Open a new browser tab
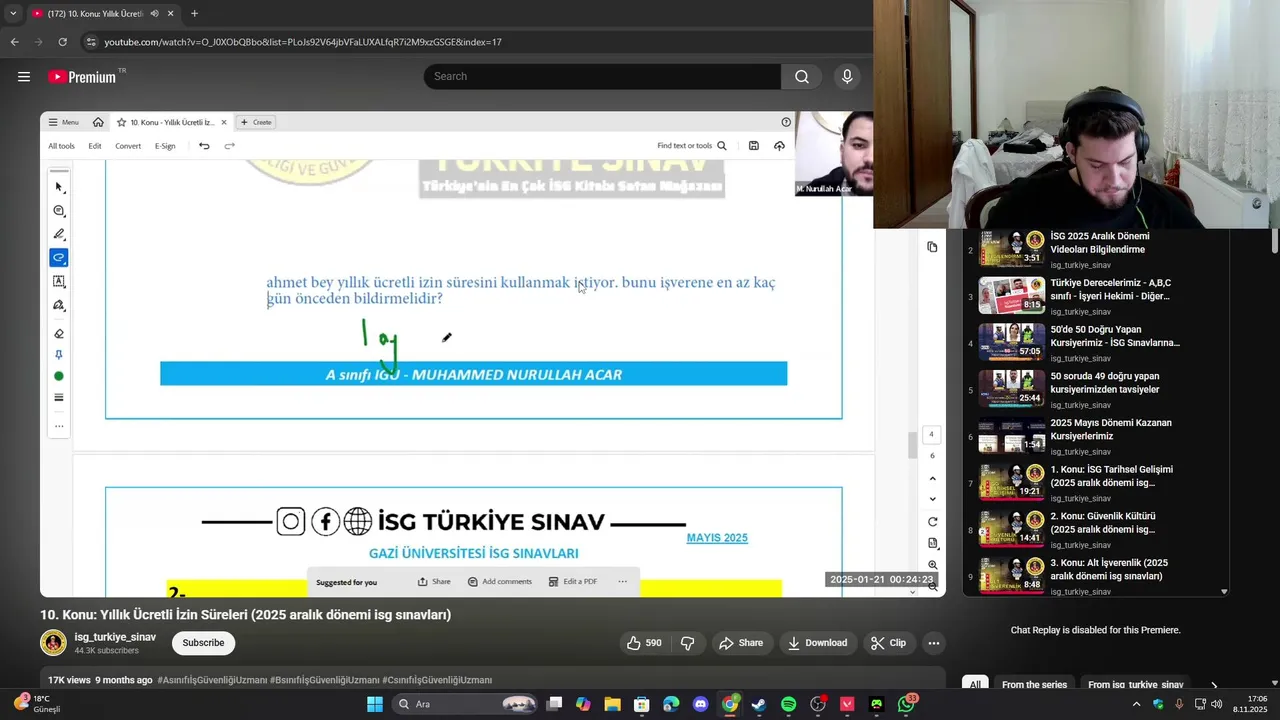The width and height of the screenshot is (1280, 720). point(194,14)
